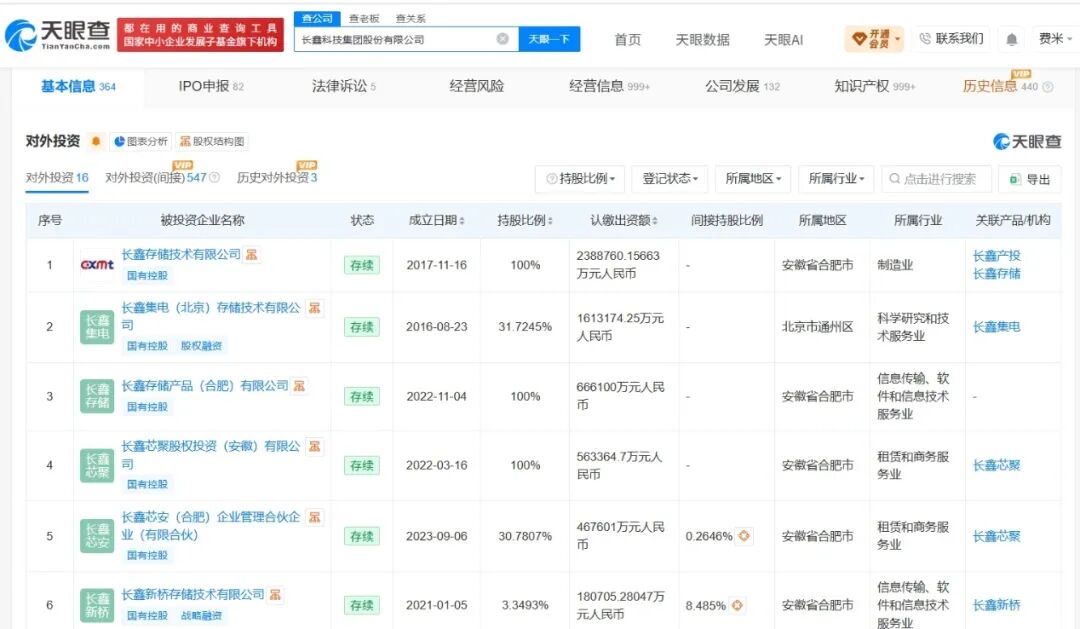Screen dimensions: 1080x629
Task: Click the notification bell icon
Action: [1011, 39]
